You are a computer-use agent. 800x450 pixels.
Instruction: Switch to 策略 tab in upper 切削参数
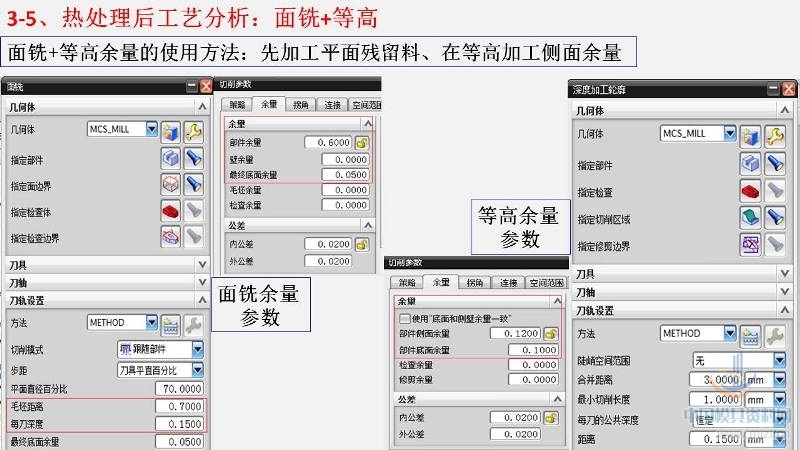(237, 105)
